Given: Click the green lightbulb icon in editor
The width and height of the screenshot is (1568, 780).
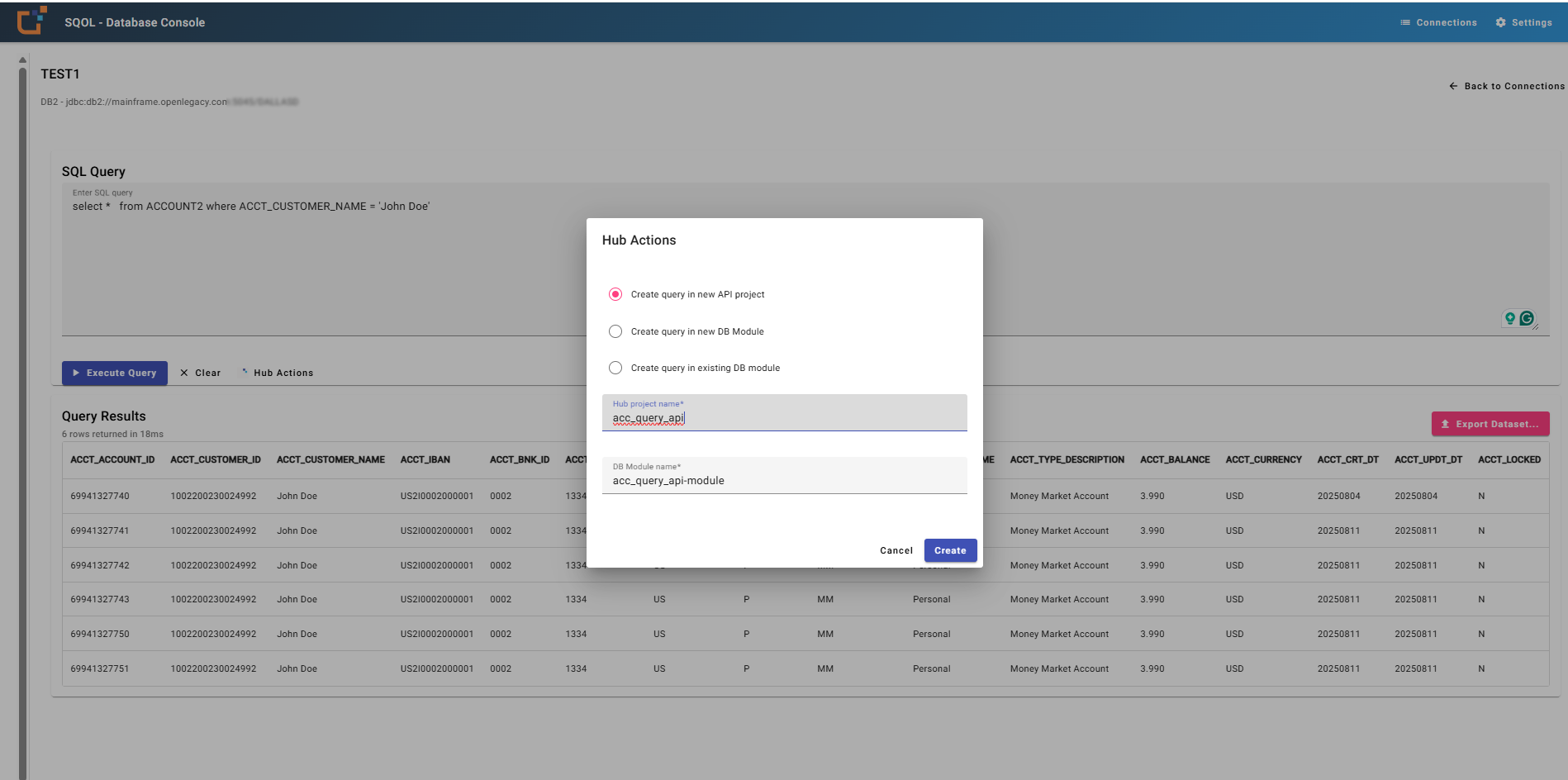Looking at the screenshot, I should coord(1510,318).
